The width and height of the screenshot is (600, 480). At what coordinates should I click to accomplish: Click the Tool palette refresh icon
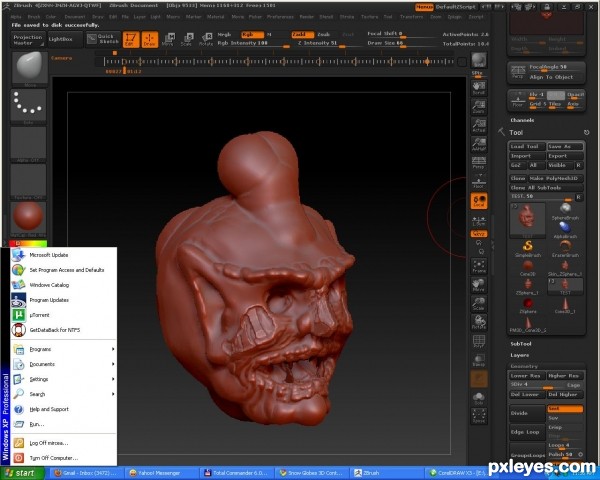tap(586, 132)
